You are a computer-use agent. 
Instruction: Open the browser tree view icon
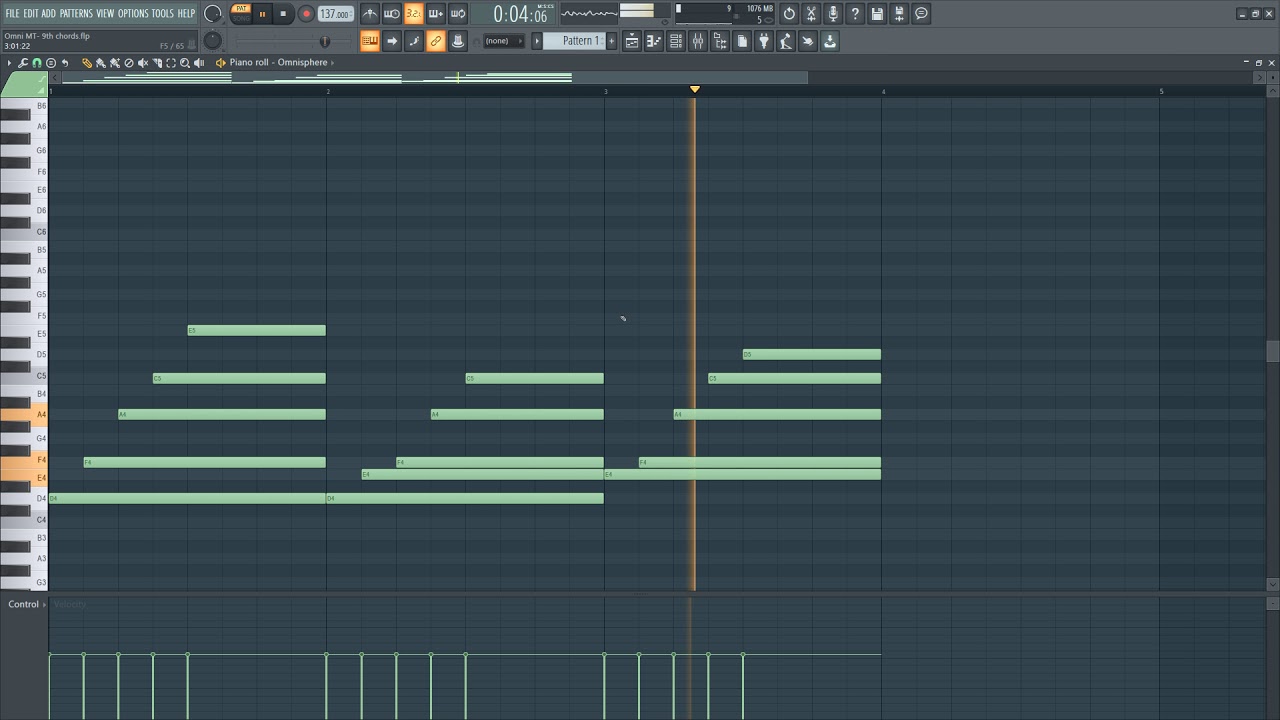[720, 41]
